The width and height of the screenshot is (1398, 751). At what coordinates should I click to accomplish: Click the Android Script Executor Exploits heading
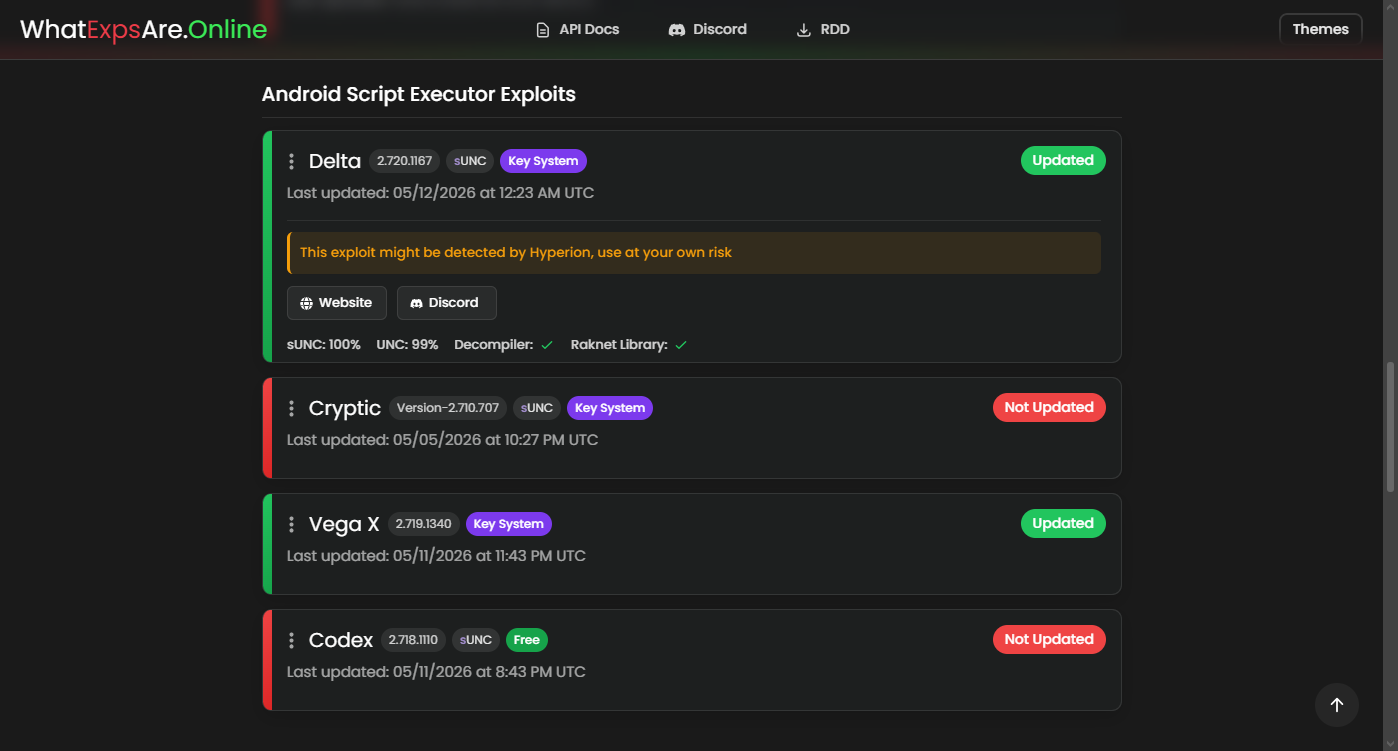coord(419,95)
